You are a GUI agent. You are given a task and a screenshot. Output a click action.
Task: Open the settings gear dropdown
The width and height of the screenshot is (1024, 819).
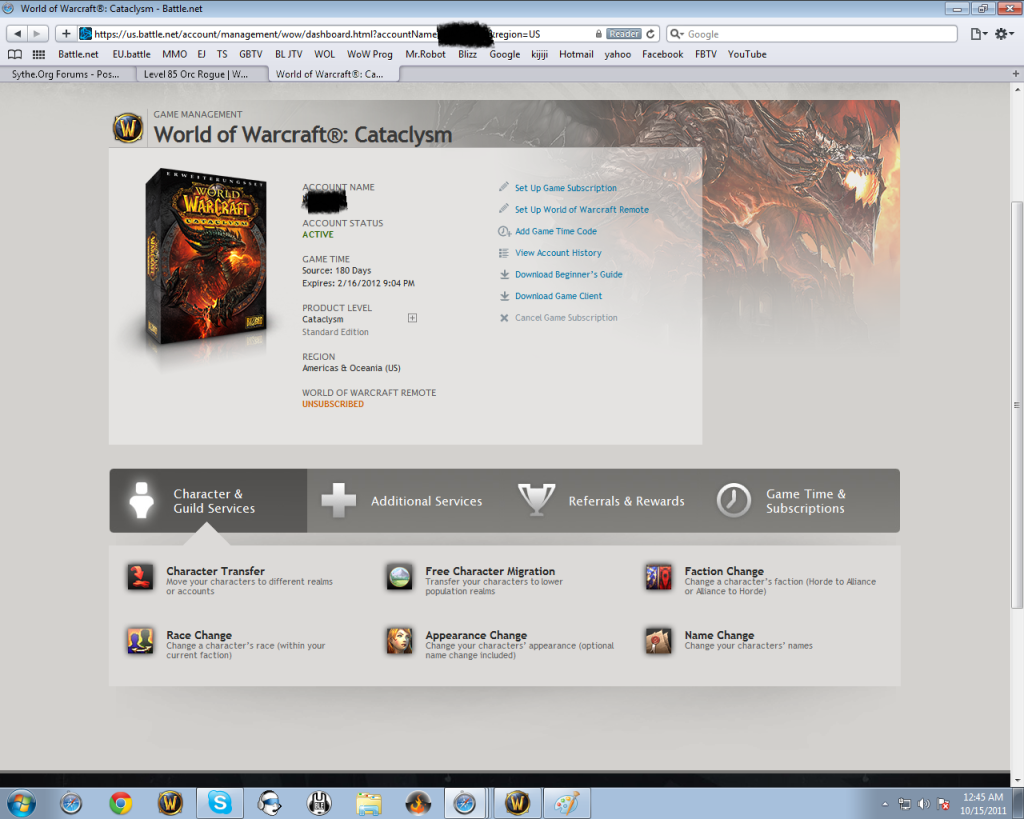(1004, 34)
